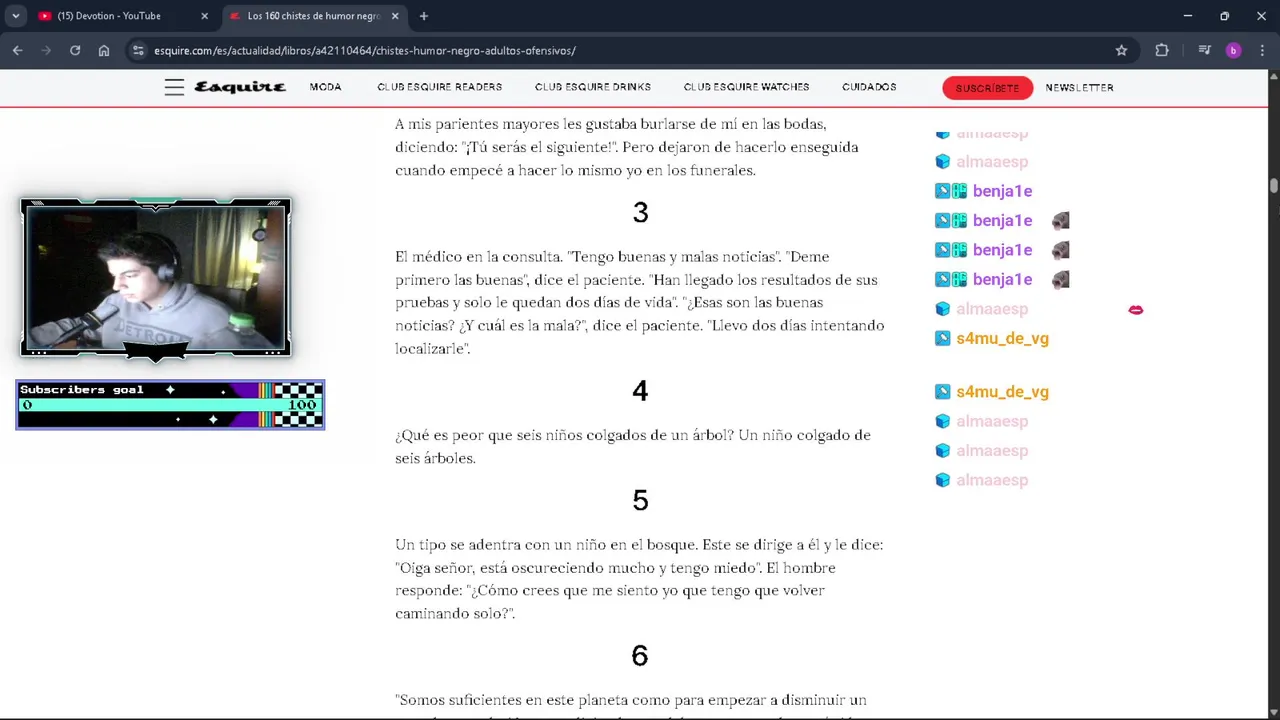Image resolution: width=1280 pixels, height=720 pixels.
Task: Open CLUB ESQUIRE WATCHES section
Action: point(747,87)
